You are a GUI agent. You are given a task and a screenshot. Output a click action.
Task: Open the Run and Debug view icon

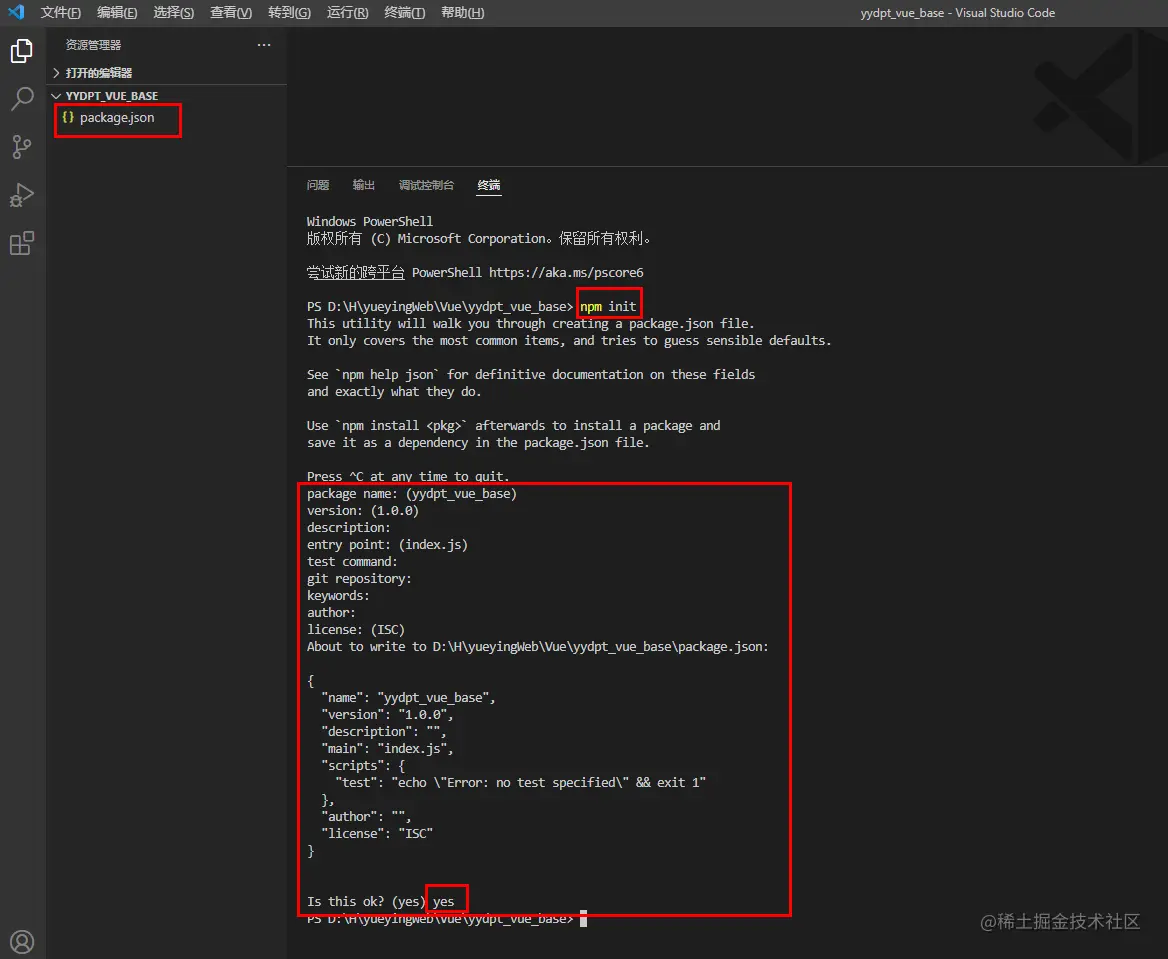point(22,194)
